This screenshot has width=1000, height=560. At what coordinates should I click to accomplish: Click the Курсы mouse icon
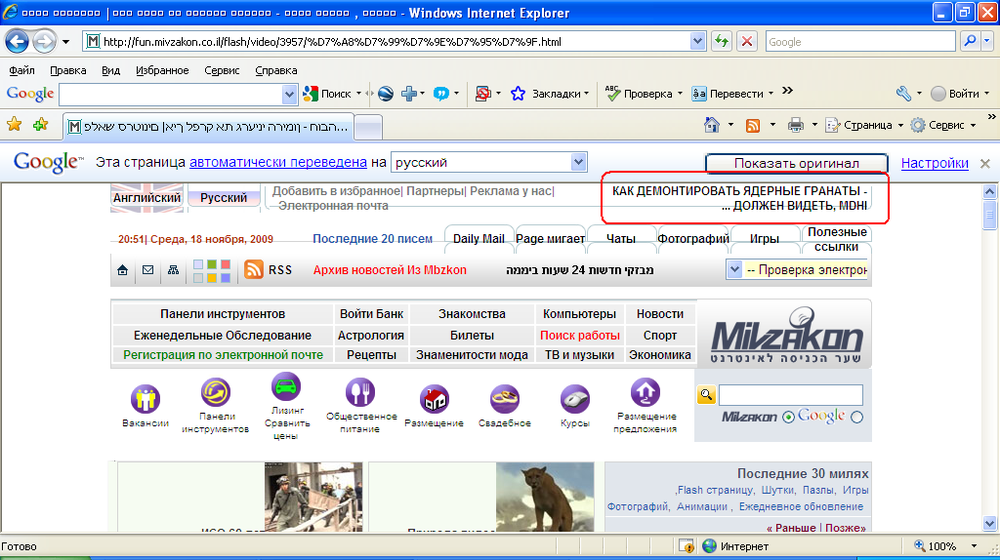point(575,399)
